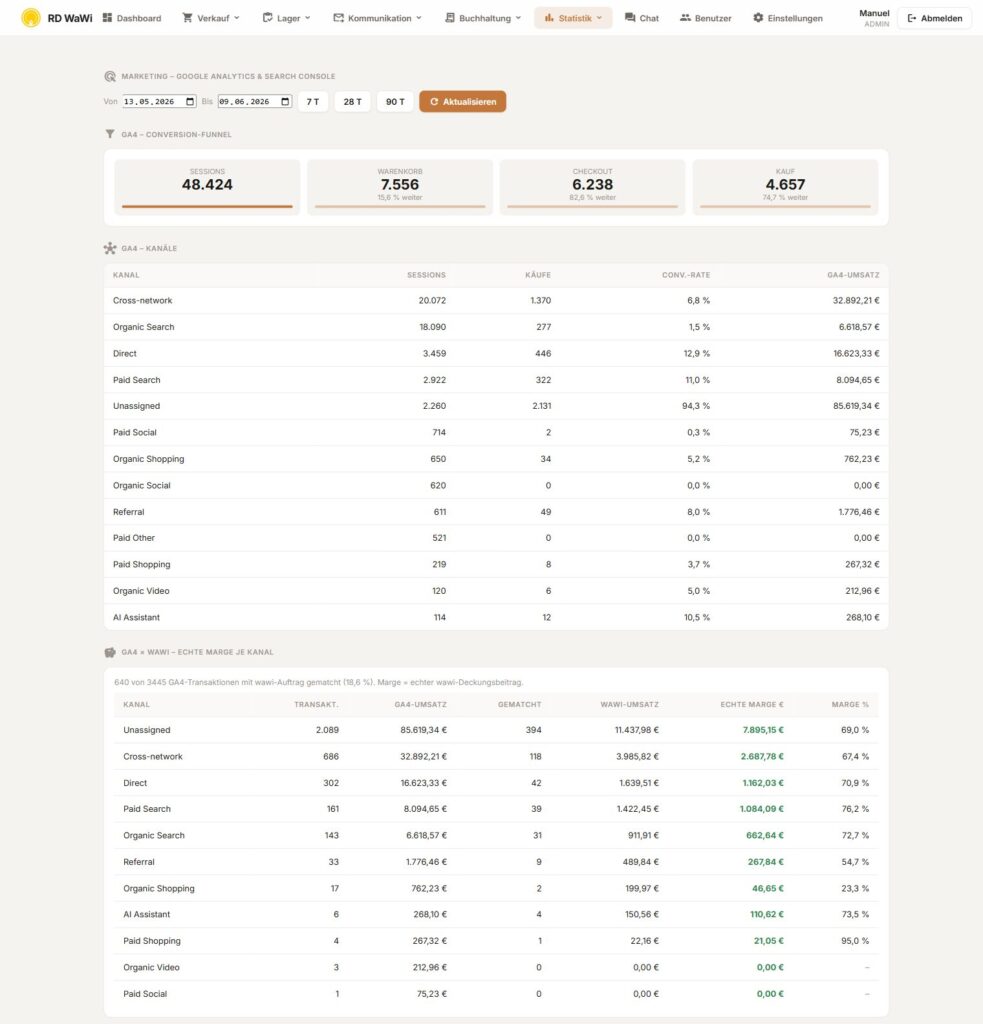This screenshot has height=1024, width=983.
Task: Expand the Lager menu chevron
Action: pyautogui.click(x=308, y=18)
